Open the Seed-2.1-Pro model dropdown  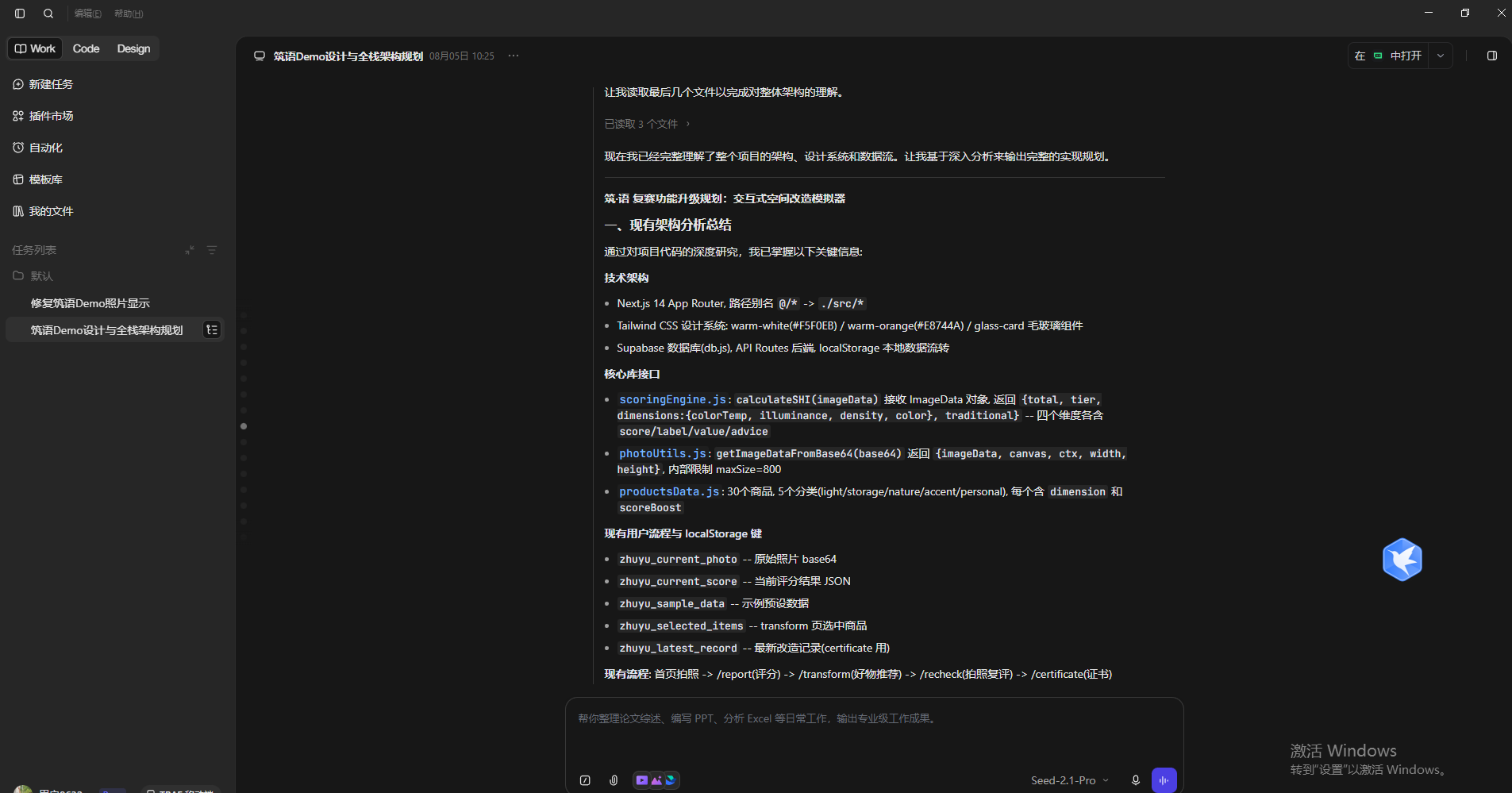click(x=1070, y=780)
